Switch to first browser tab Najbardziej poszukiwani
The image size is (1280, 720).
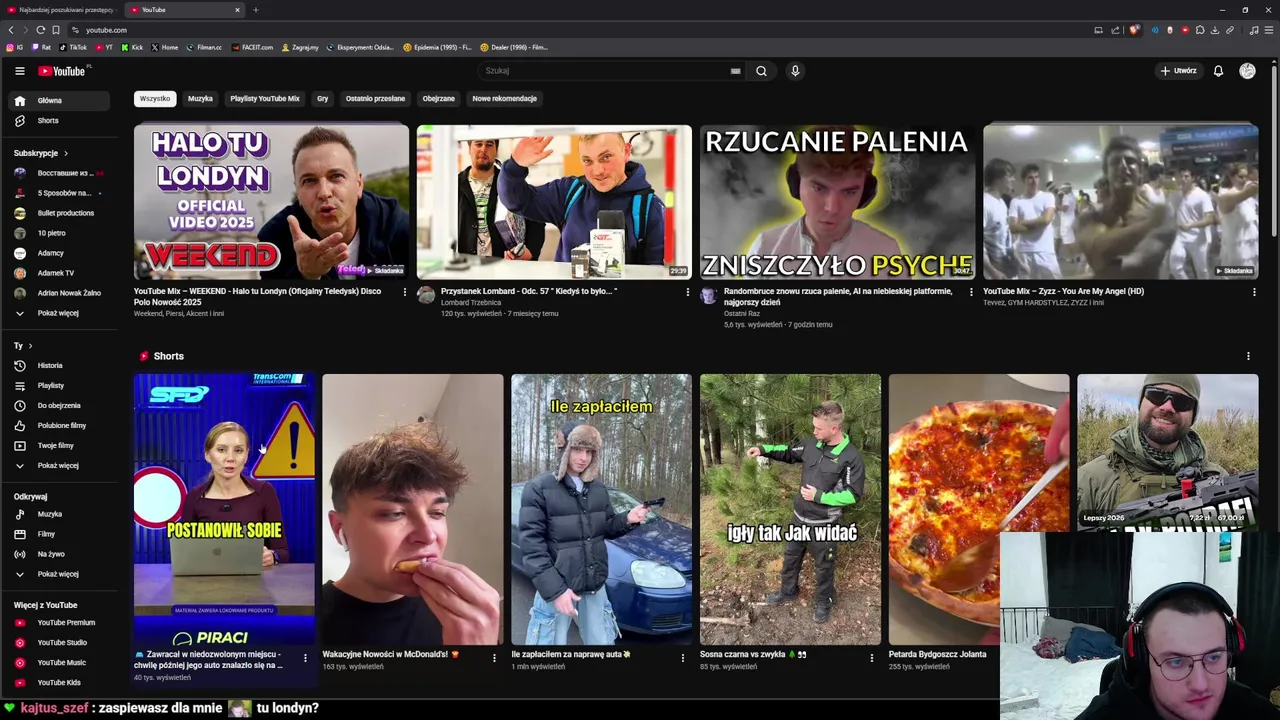coord(60,10)
